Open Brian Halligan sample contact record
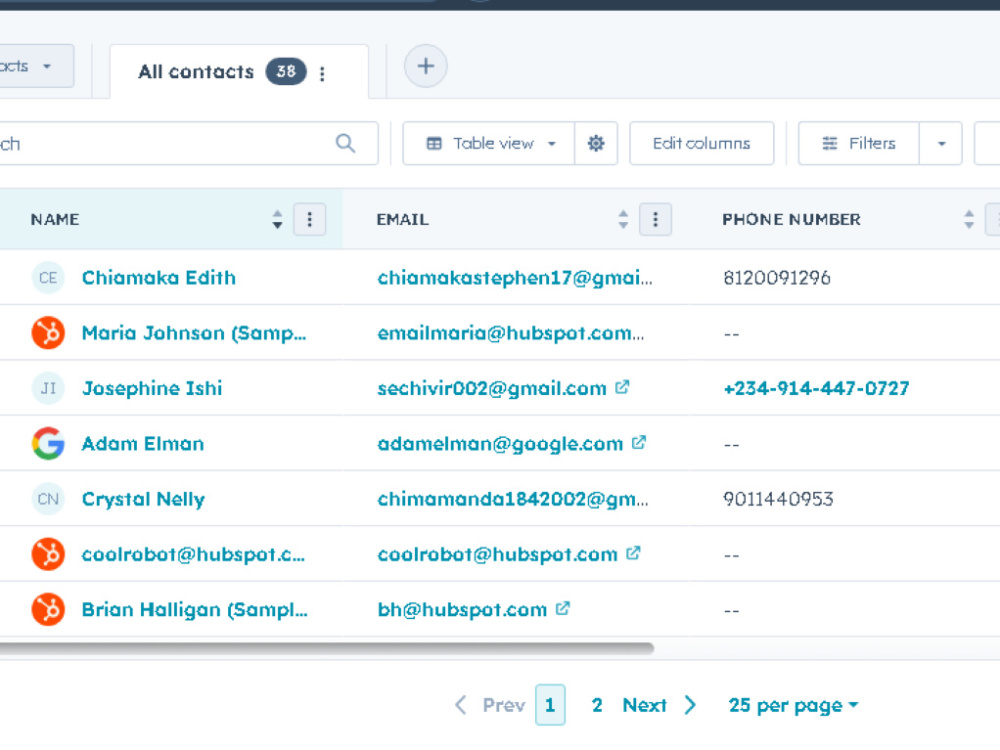The height and width of the screenshot is (750, 1000). pyautogui.click(x=195, y=610)
